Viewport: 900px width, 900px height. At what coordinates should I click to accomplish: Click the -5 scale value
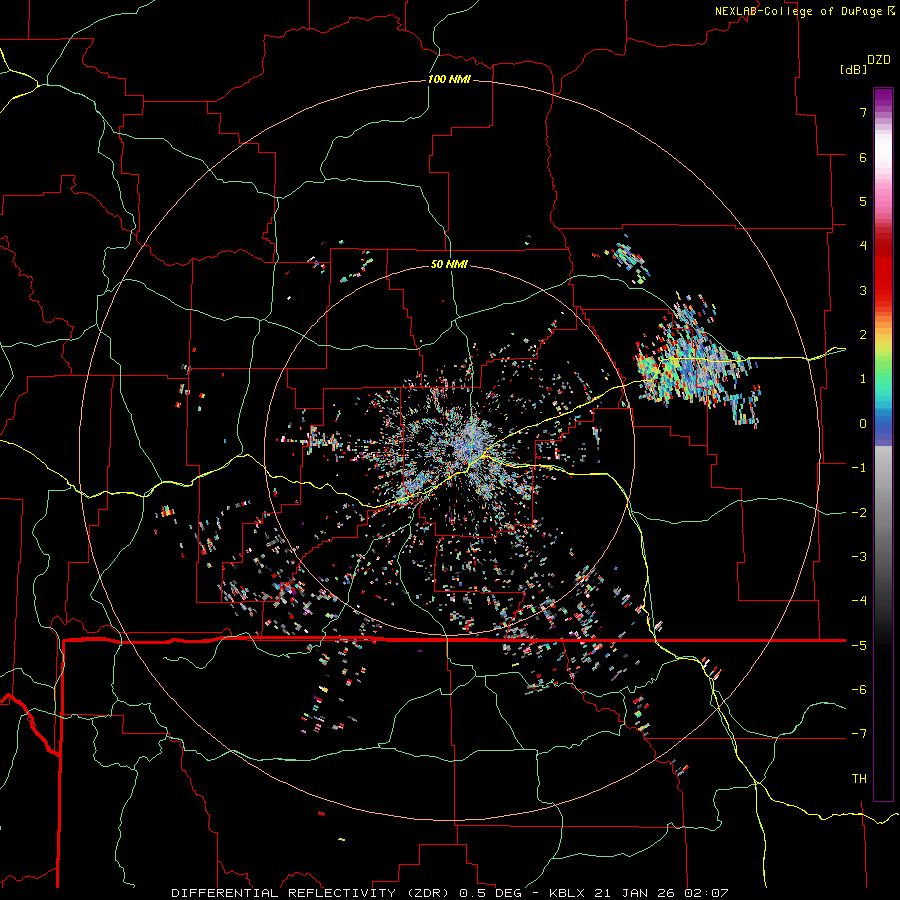pos(859,646)
